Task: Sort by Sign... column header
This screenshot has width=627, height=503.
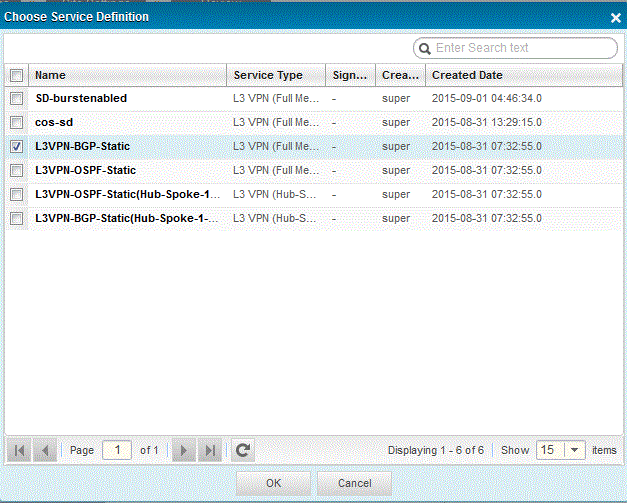Action: click(351, 75)
